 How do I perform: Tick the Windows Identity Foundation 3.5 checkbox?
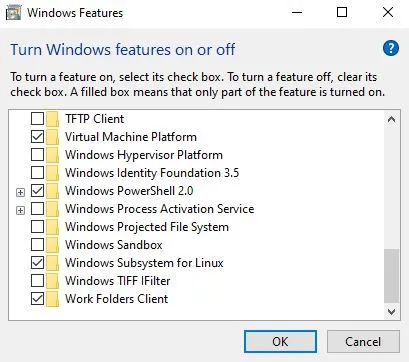37,173
